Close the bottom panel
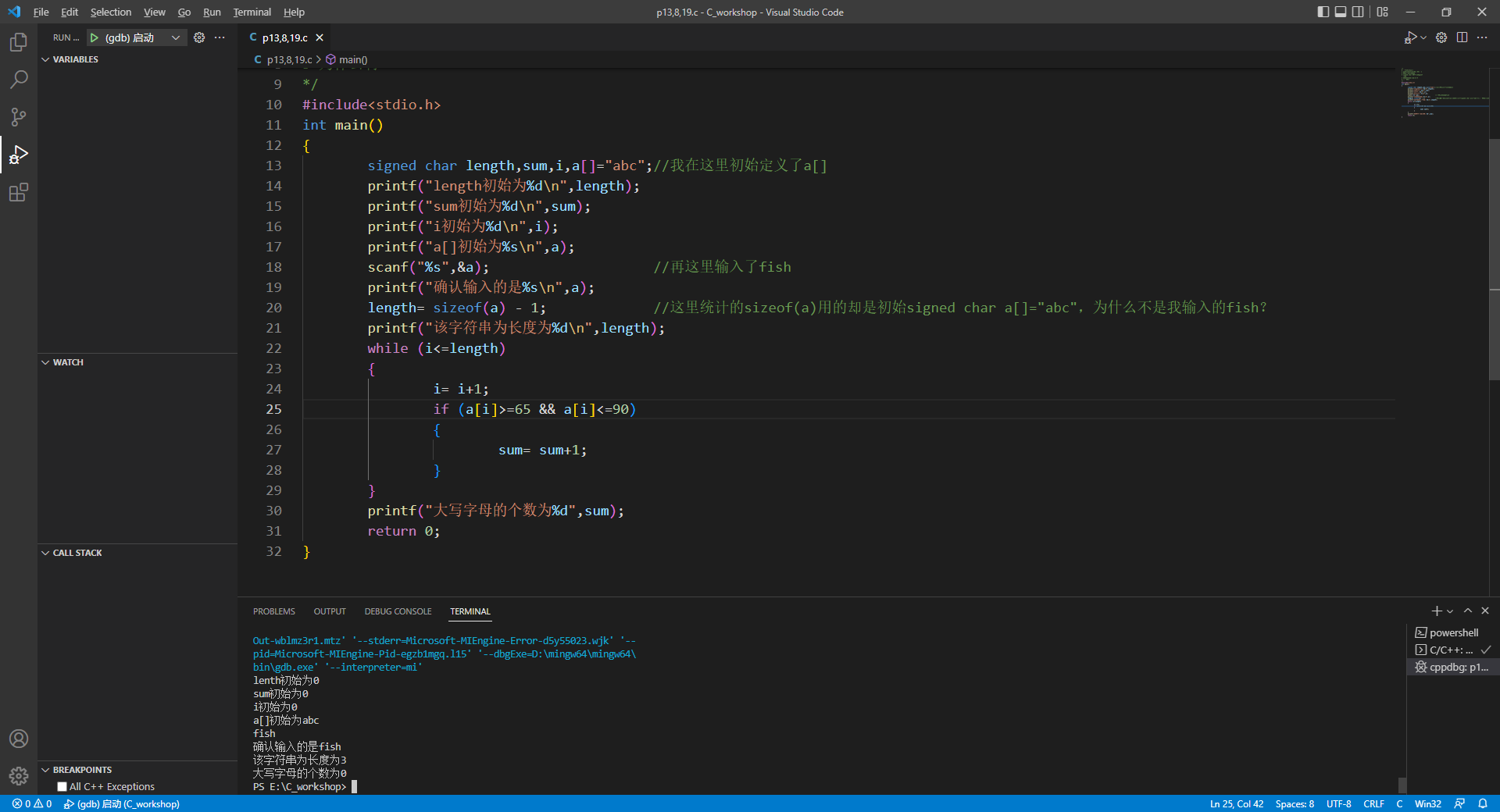 tap(1485, 611)
